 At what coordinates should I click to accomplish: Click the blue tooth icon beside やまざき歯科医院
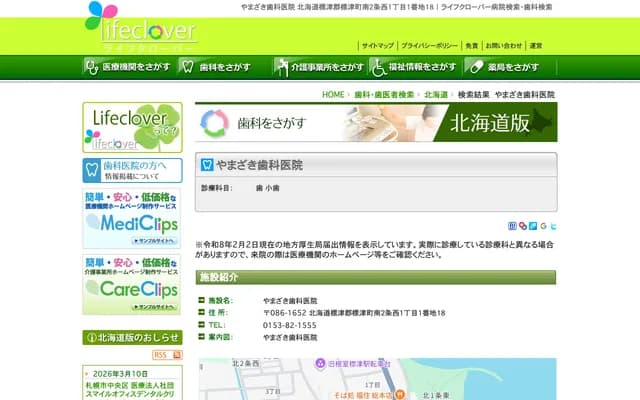point(207,164)
